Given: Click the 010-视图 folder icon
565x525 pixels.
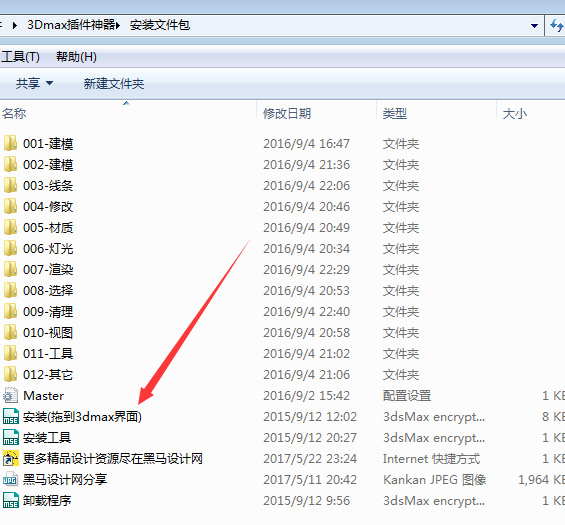Looking at the screenshot, I should [10, 332].
